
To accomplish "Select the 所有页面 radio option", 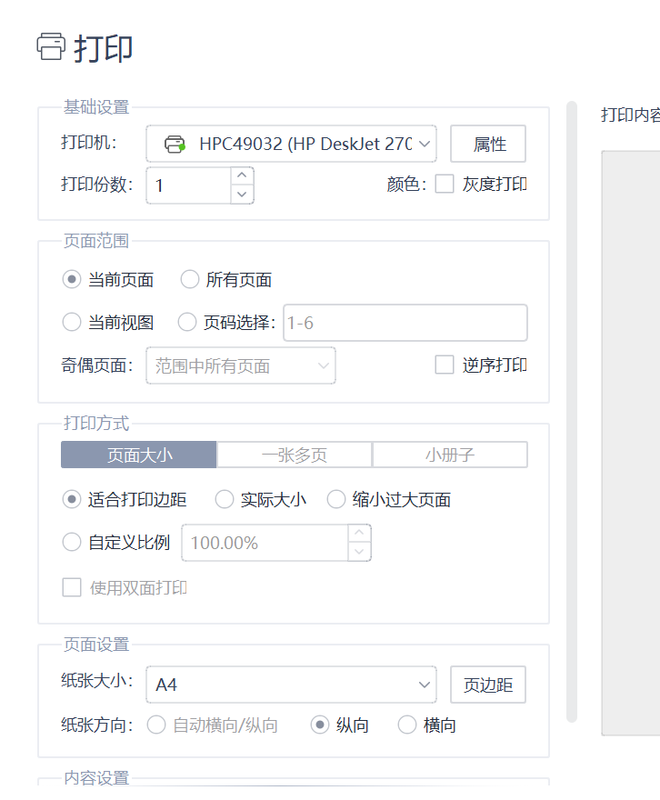I will tap(190, 280).
